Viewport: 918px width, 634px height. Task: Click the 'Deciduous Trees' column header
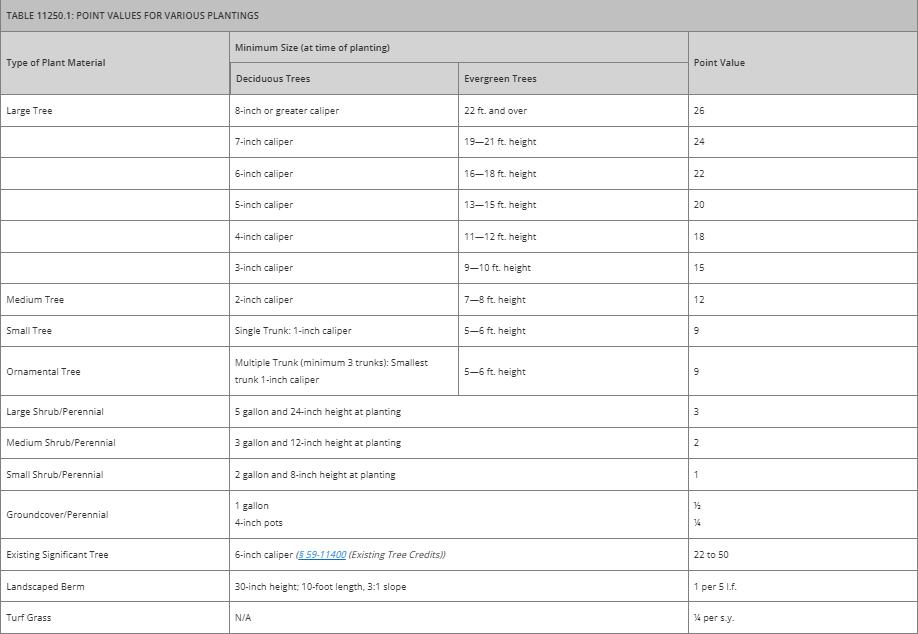pyautogui.click(x=272, y=79)
